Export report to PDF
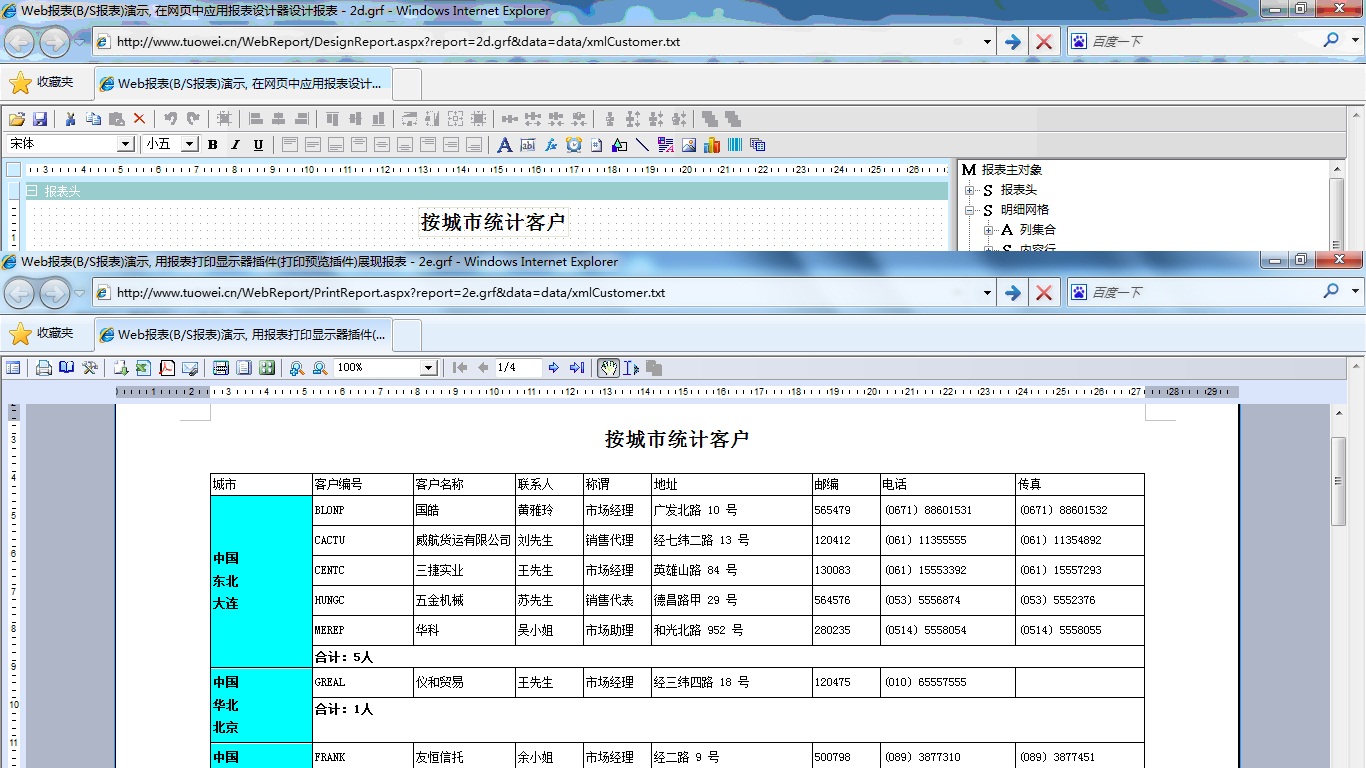This screenshot has width=1366, height=768. click(167, 368)
